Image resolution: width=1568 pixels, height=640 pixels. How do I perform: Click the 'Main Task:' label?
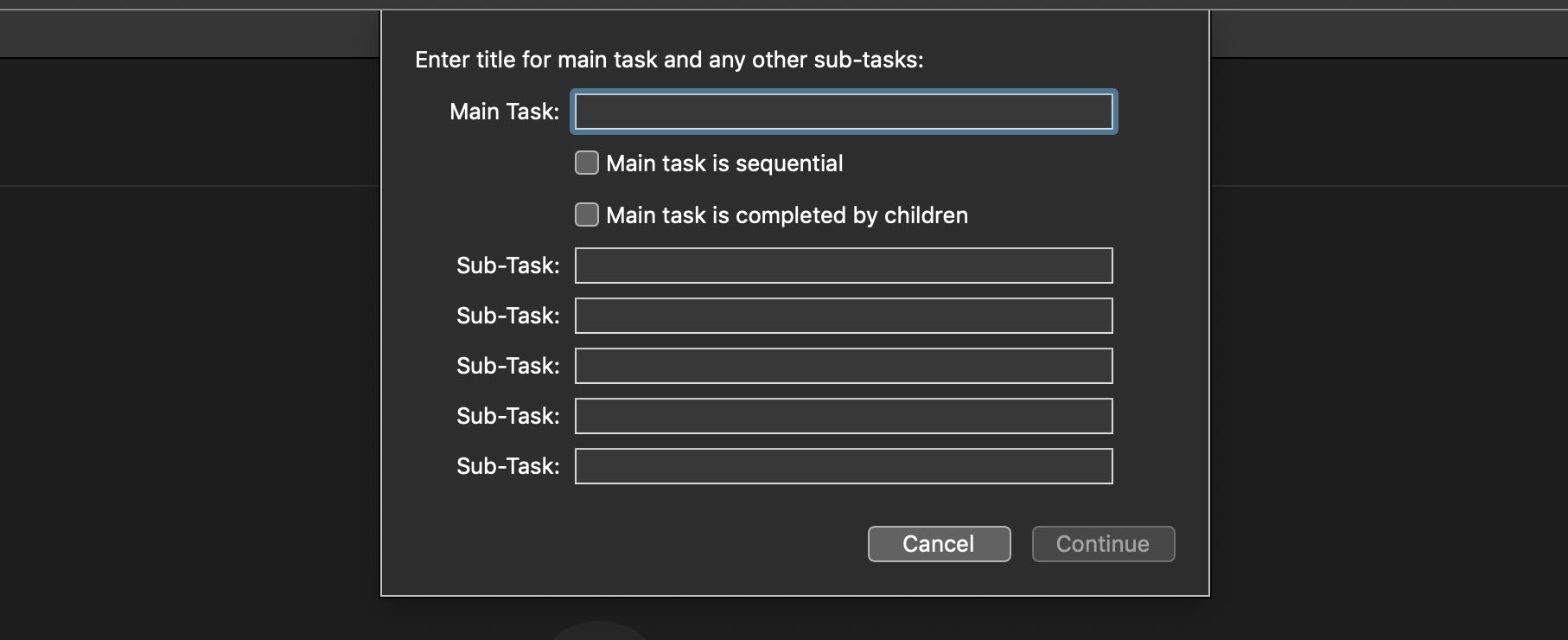pyautogui.click(x=504, y=112)
